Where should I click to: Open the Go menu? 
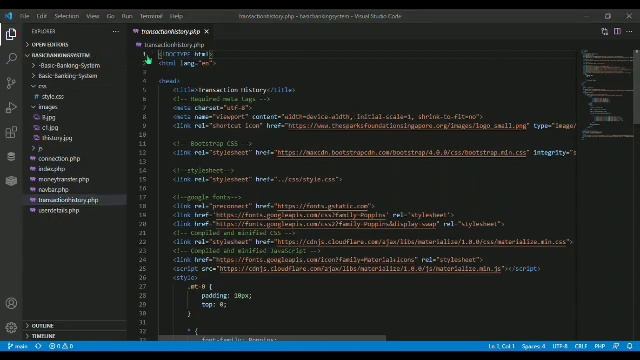point(111,16)
